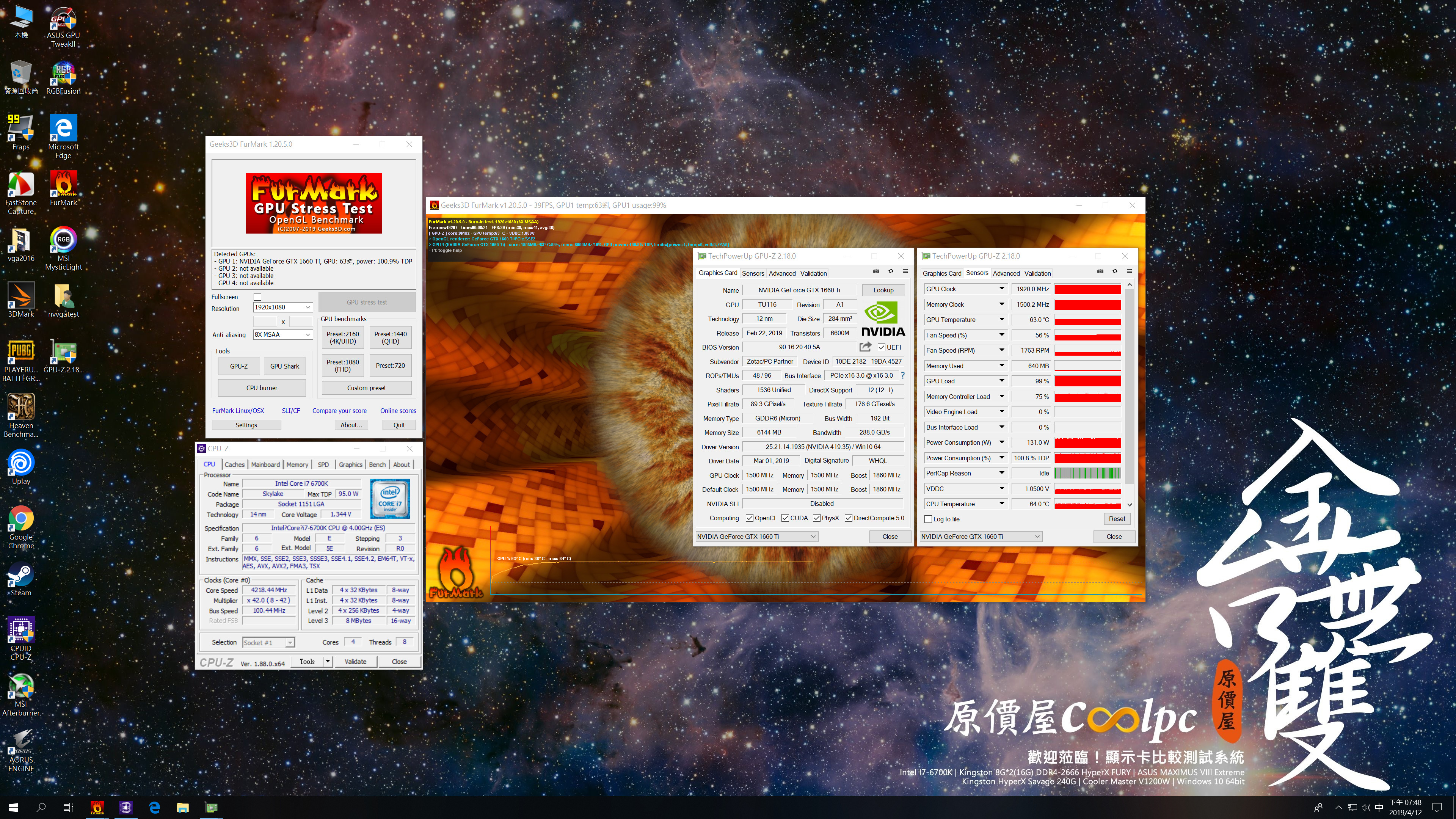Open Microsoft Edge desktop icon

63,137
